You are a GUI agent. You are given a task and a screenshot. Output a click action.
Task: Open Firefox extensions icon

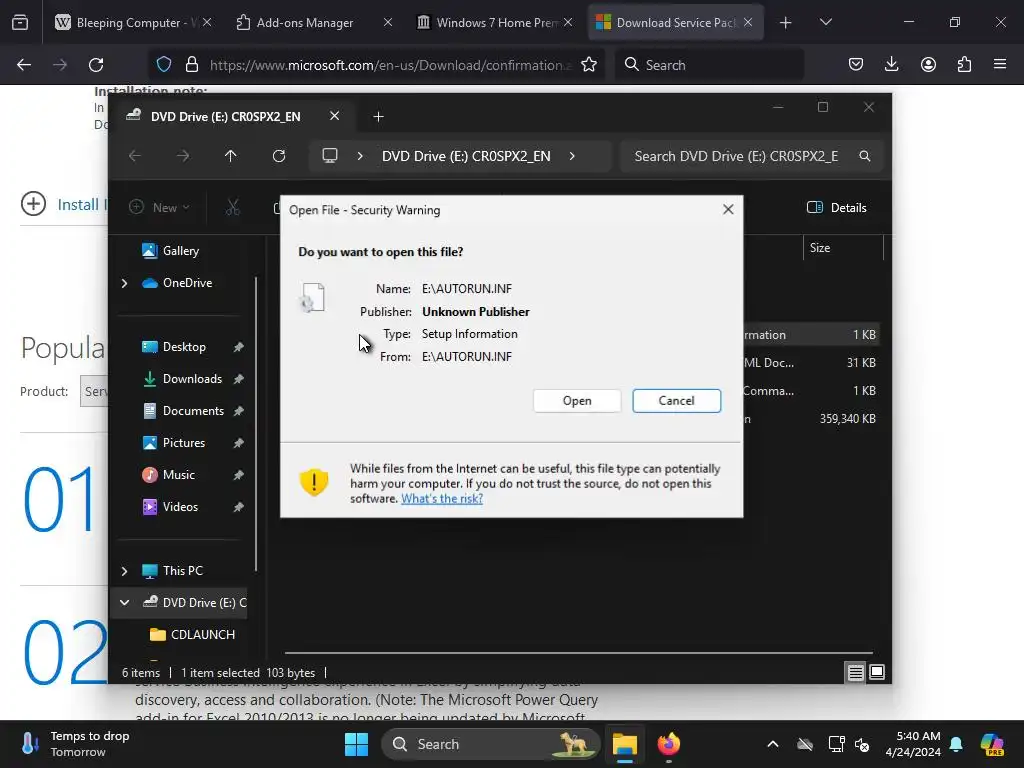click(x=964, y=65)
